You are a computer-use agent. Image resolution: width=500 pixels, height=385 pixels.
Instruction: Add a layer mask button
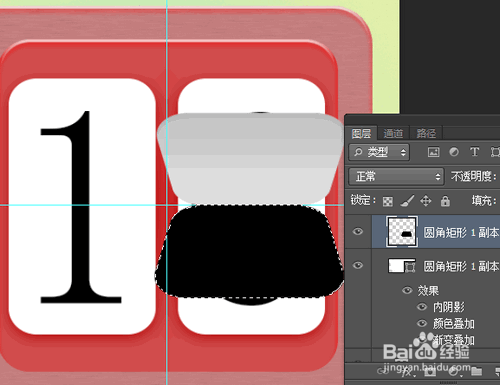coord(430,371)
